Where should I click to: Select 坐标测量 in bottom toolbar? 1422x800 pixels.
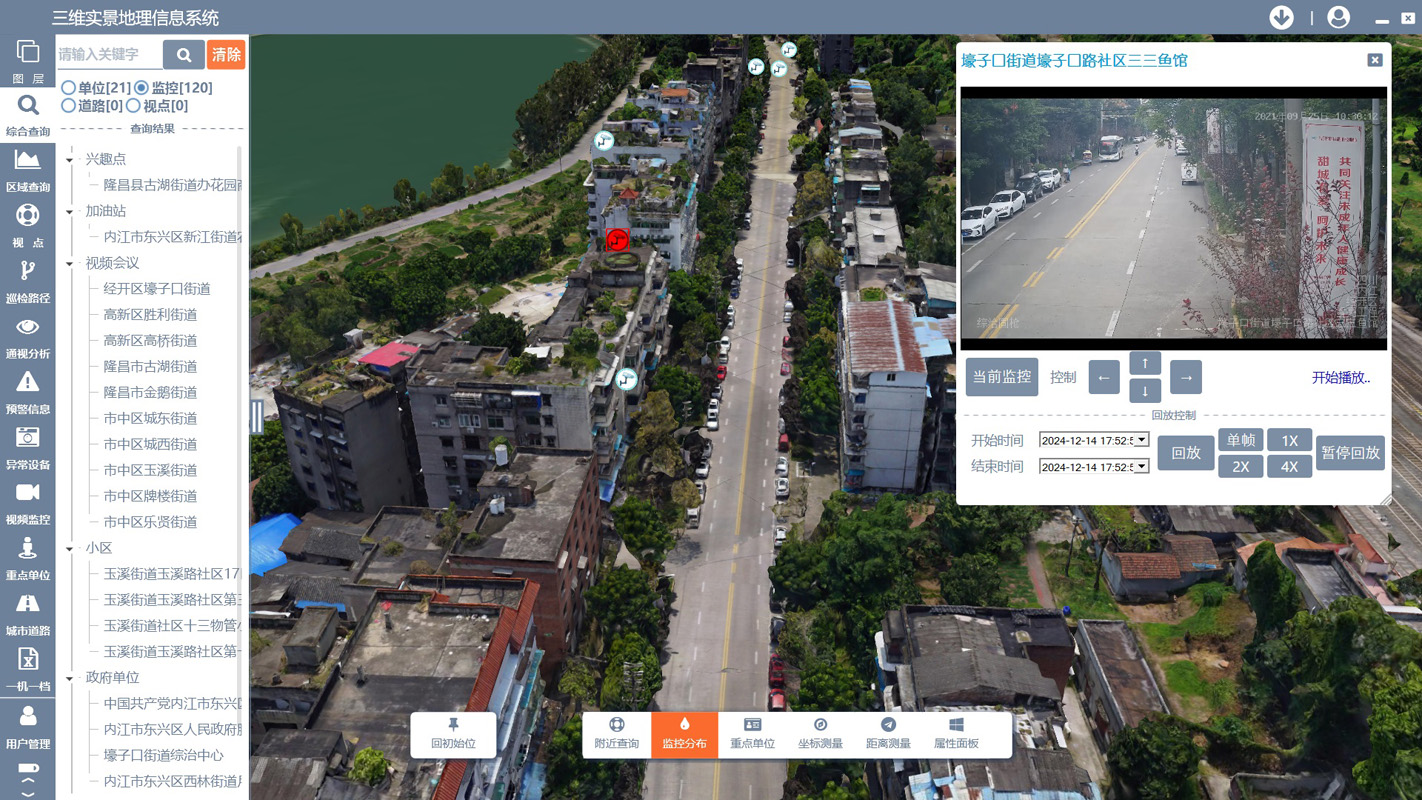pos(820,734)
